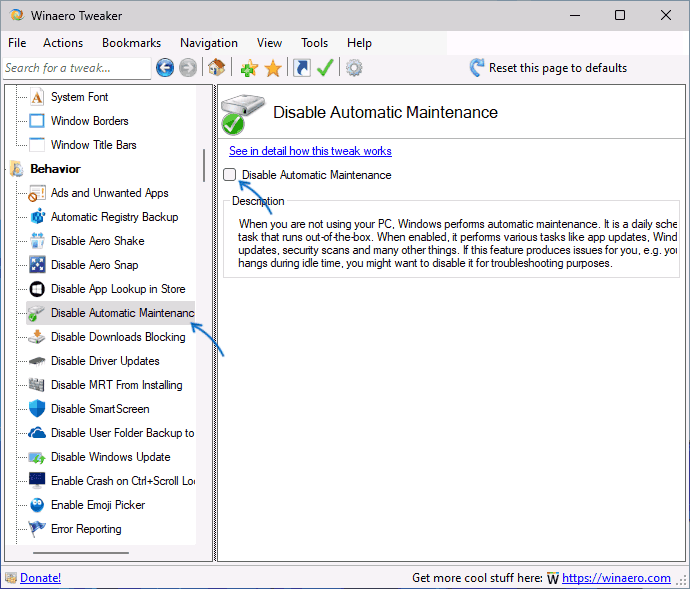The image size is (690, 589).
Task: Click the Error Reporting flag icon
Action: (37, 529)
